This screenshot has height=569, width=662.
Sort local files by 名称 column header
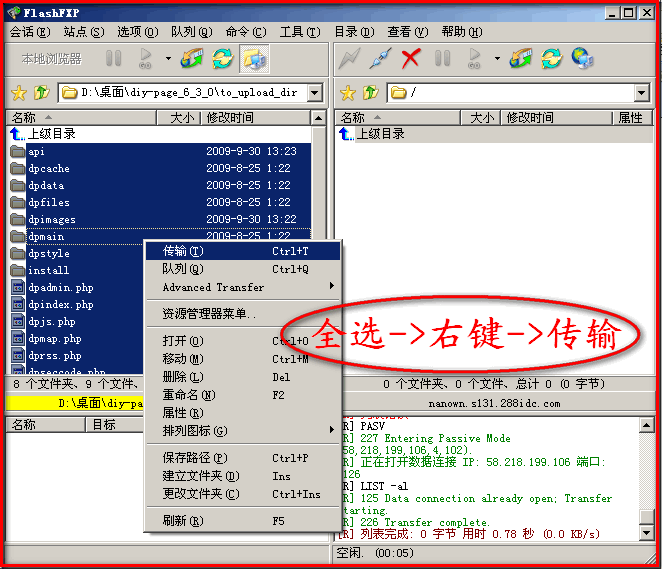pos(81,117)
